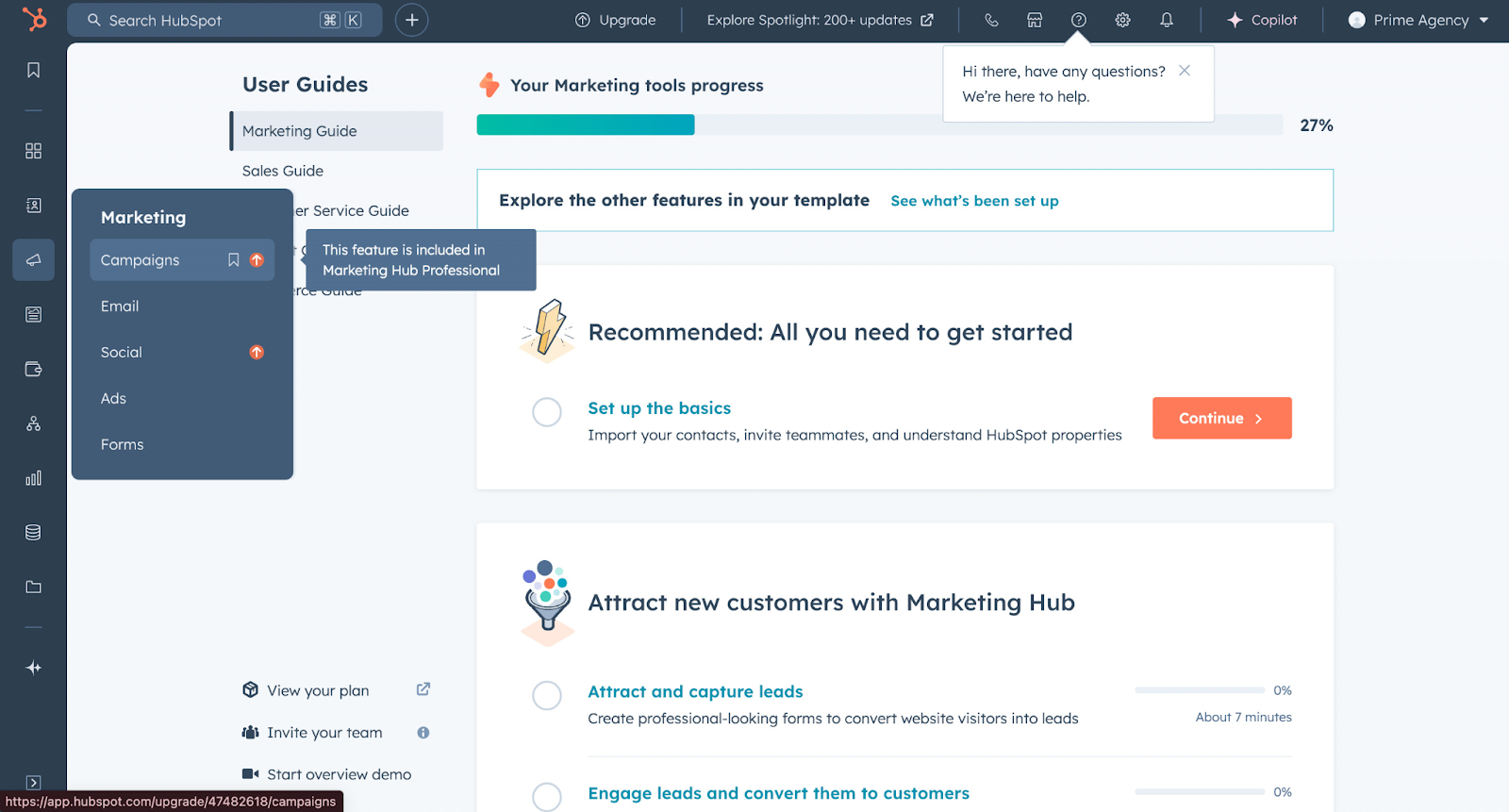Viewport: 1509px width, 812px height.
Task: Open Library folder icon in sidebar
Action: point(33,587)
